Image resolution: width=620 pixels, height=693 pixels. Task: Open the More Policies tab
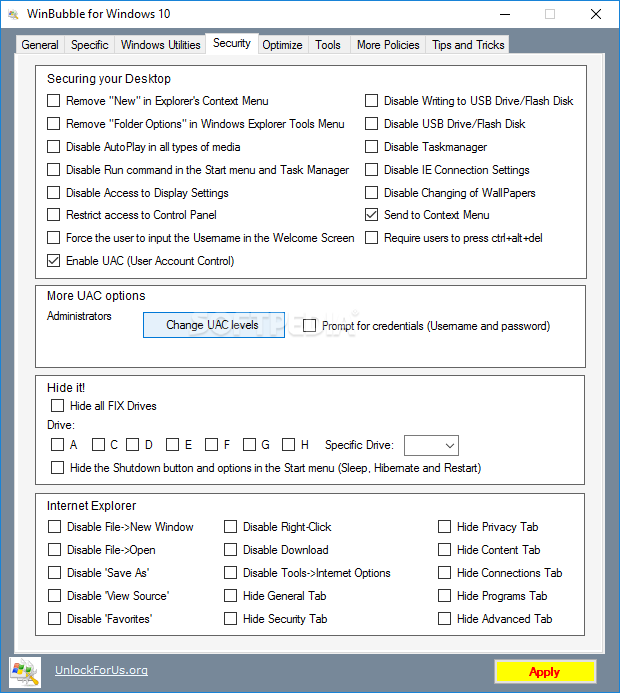coord(388,45)
